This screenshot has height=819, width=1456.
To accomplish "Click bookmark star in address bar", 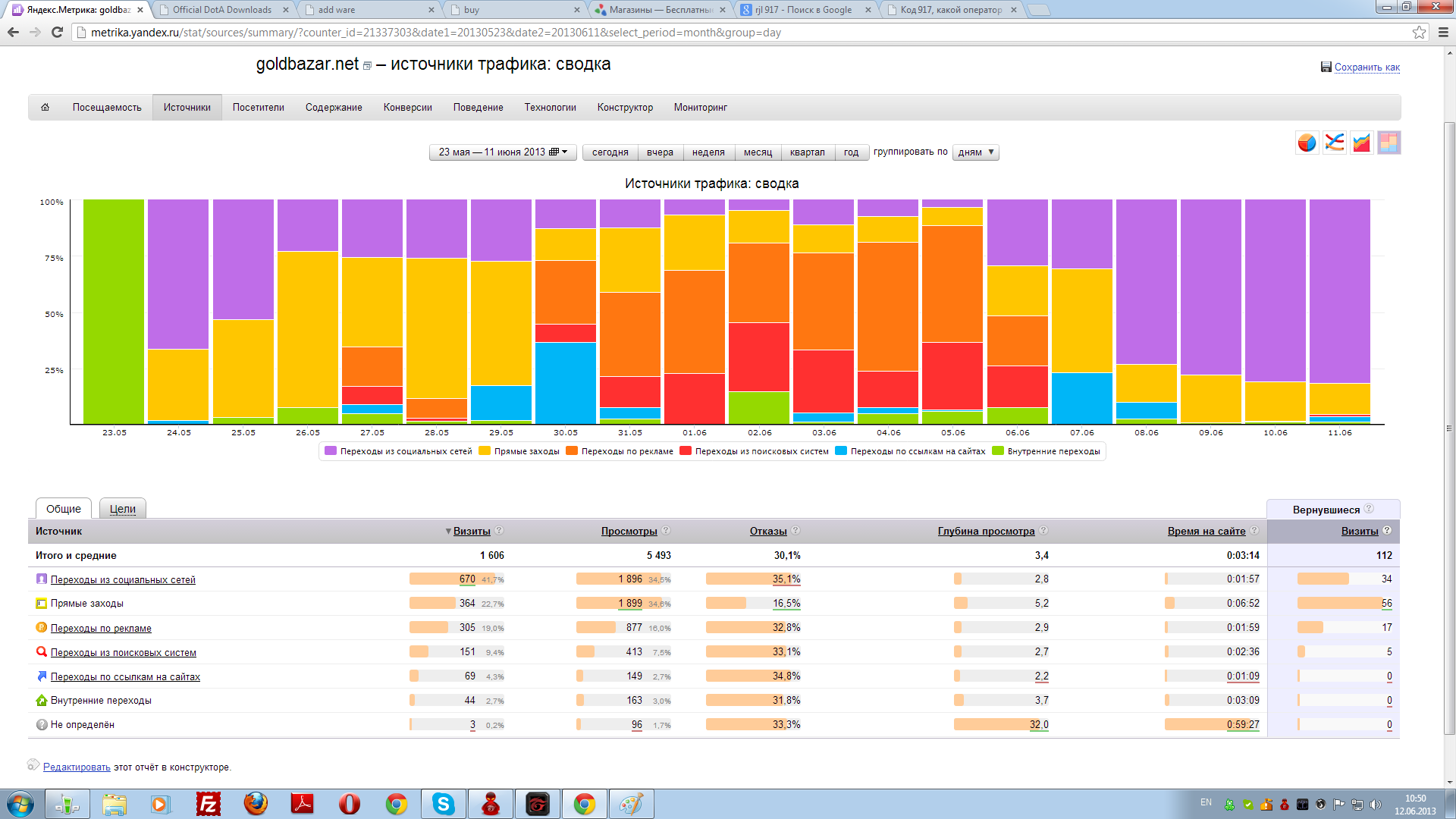I will 1419,33.
